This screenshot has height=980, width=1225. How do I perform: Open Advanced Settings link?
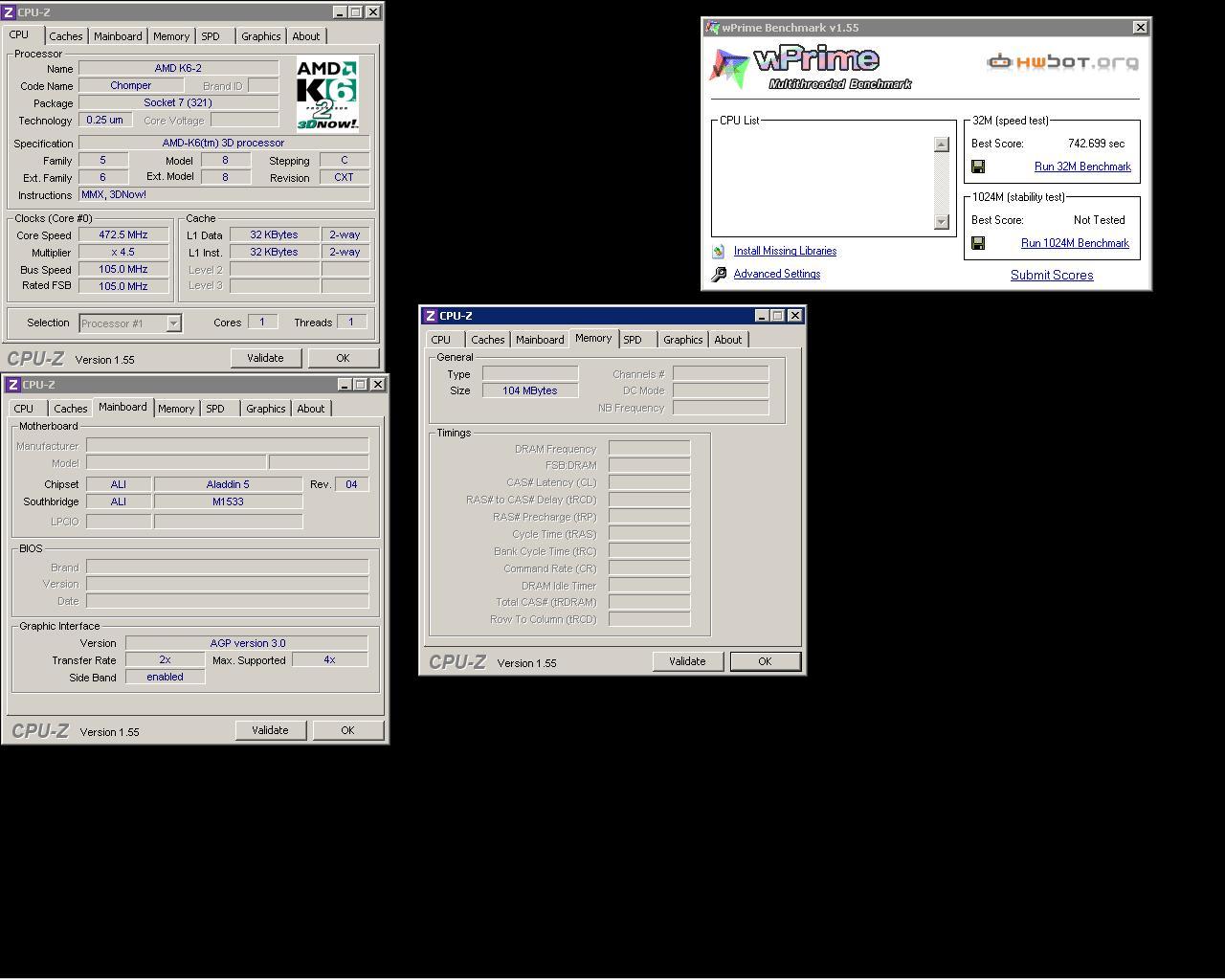coord(777,274)
